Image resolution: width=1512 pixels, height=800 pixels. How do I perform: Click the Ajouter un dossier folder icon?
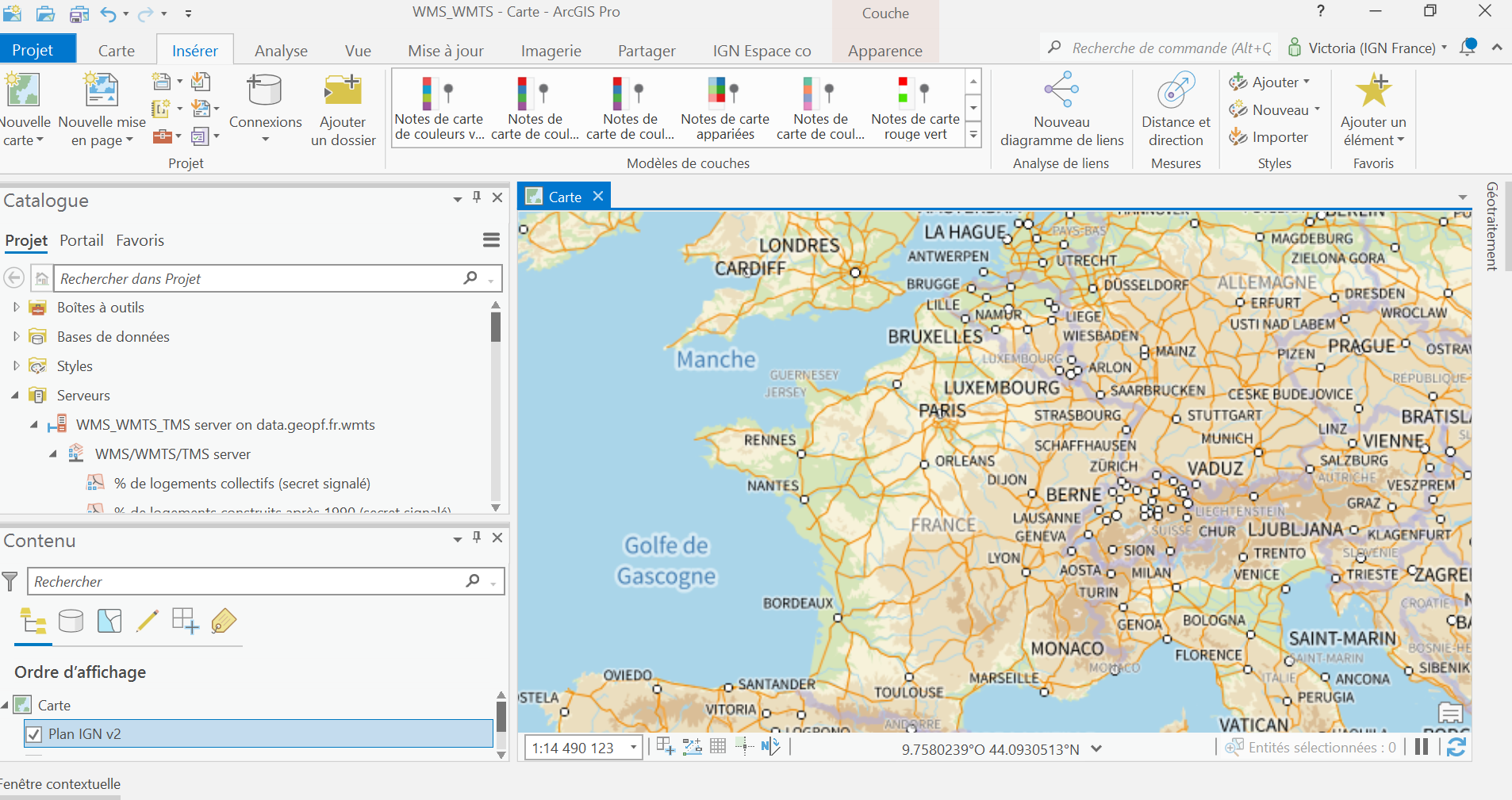pos(343,90)
